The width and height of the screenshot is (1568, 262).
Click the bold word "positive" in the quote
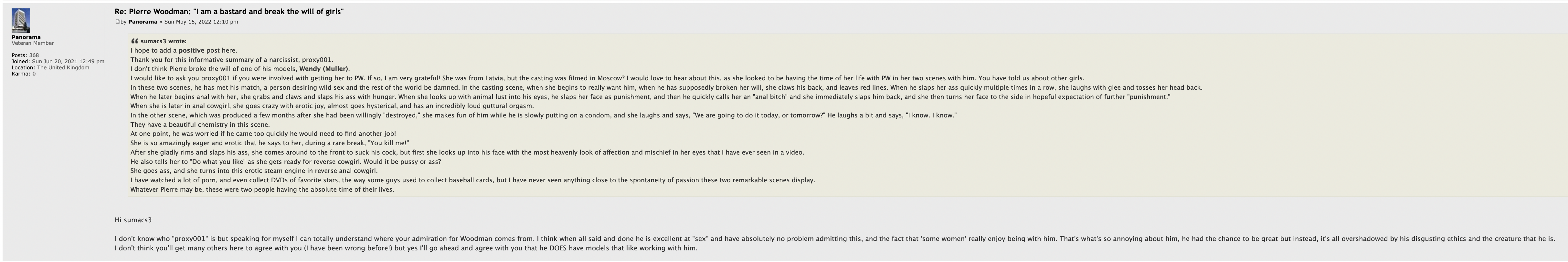coord(191,50)
